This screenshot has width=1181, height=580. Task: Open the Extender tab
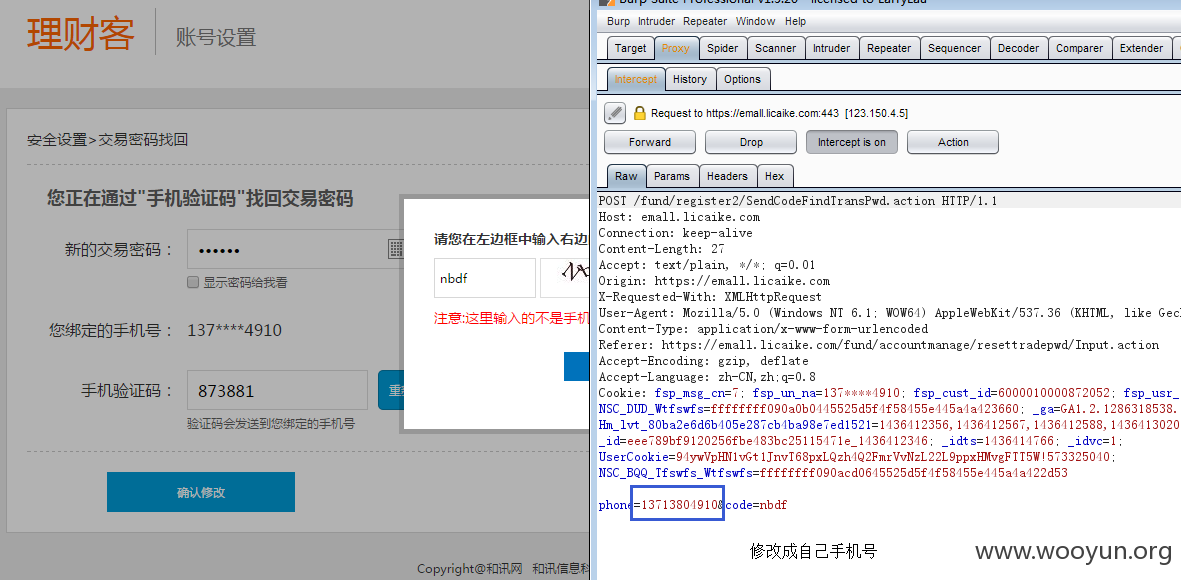click(x=1141, y=48)
